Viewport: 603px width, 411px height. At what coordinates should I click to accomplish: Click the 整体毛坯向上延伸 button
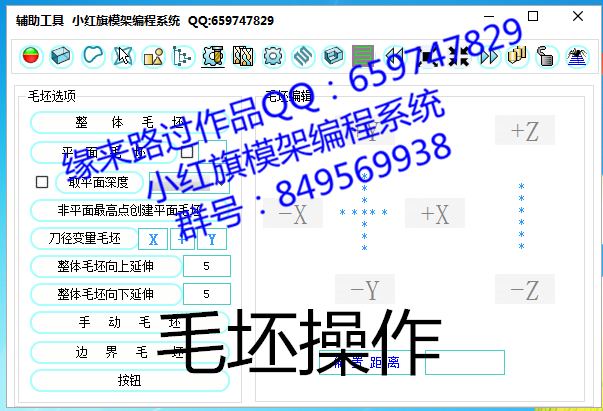click(106, 266)
